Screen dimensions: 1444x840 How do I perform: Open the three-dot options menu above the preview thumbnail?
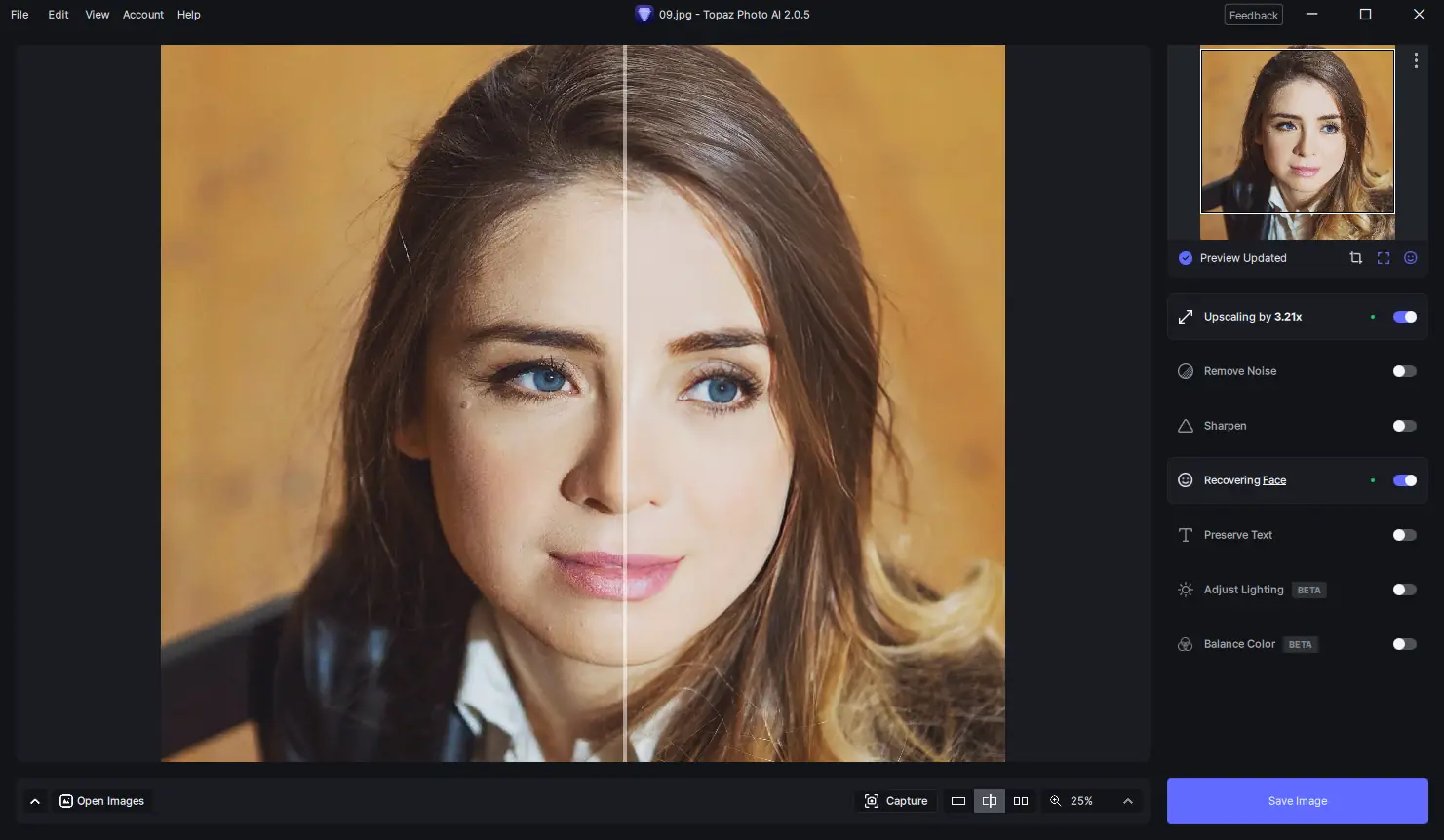pyautogui.click(x=1416, y=59)
